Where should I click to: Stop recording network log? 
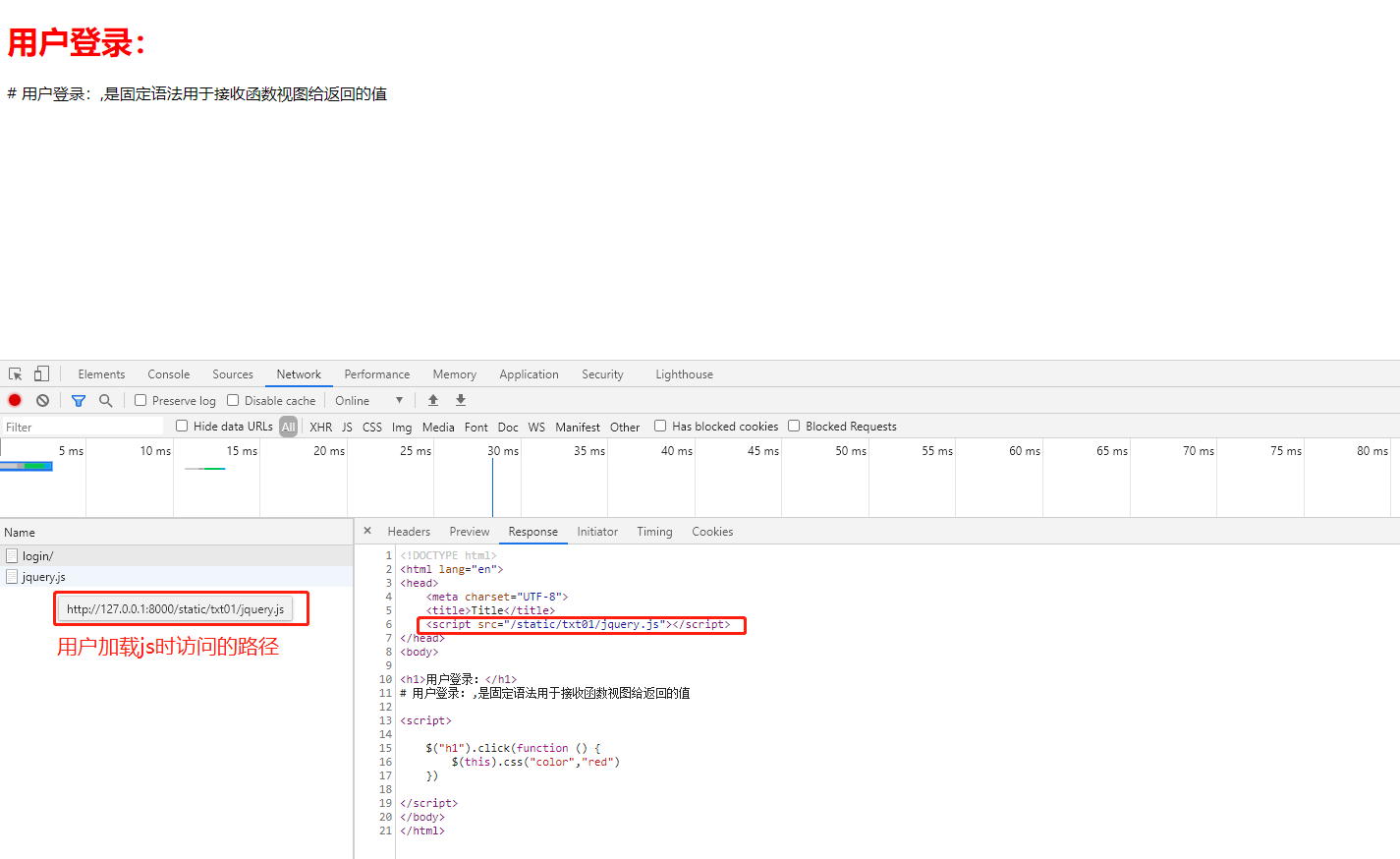tap(15, 400)
